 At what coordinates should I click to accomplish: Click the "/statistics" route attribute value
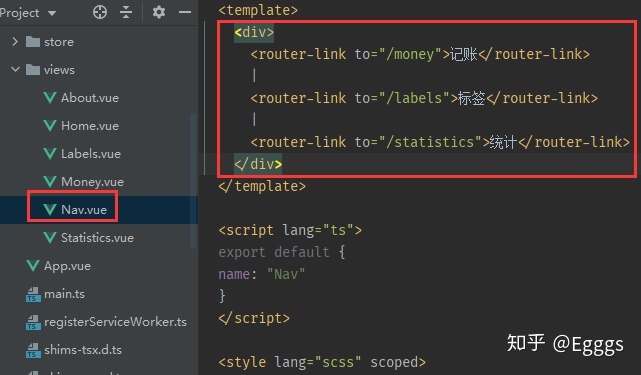click(x=430, y=142)
